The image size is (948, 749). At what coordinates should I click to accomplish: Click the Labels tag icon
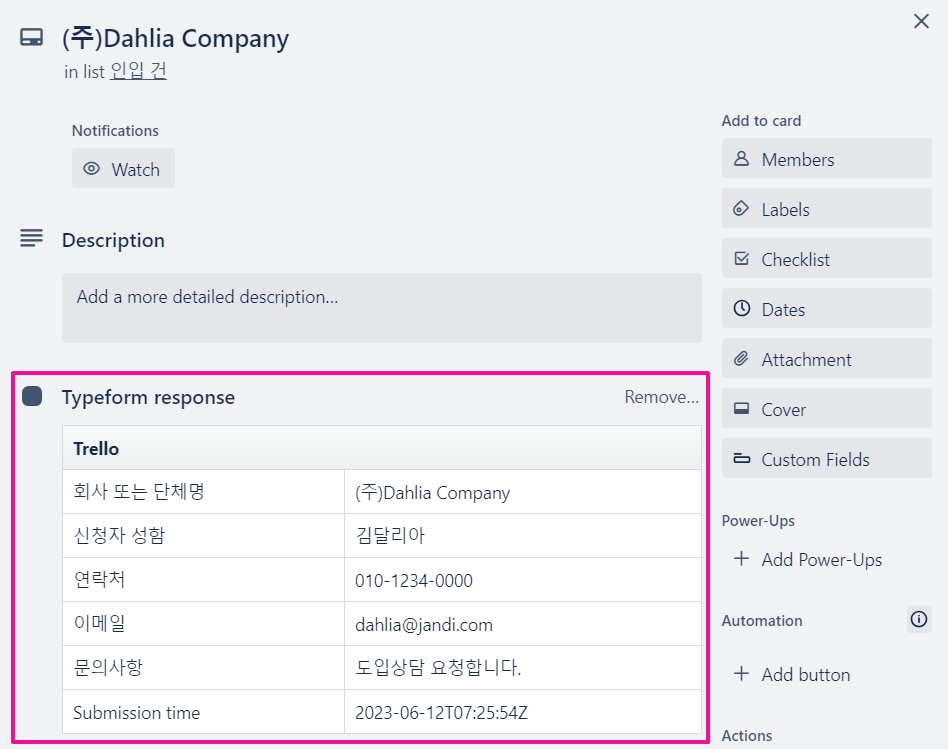point(741,209)
